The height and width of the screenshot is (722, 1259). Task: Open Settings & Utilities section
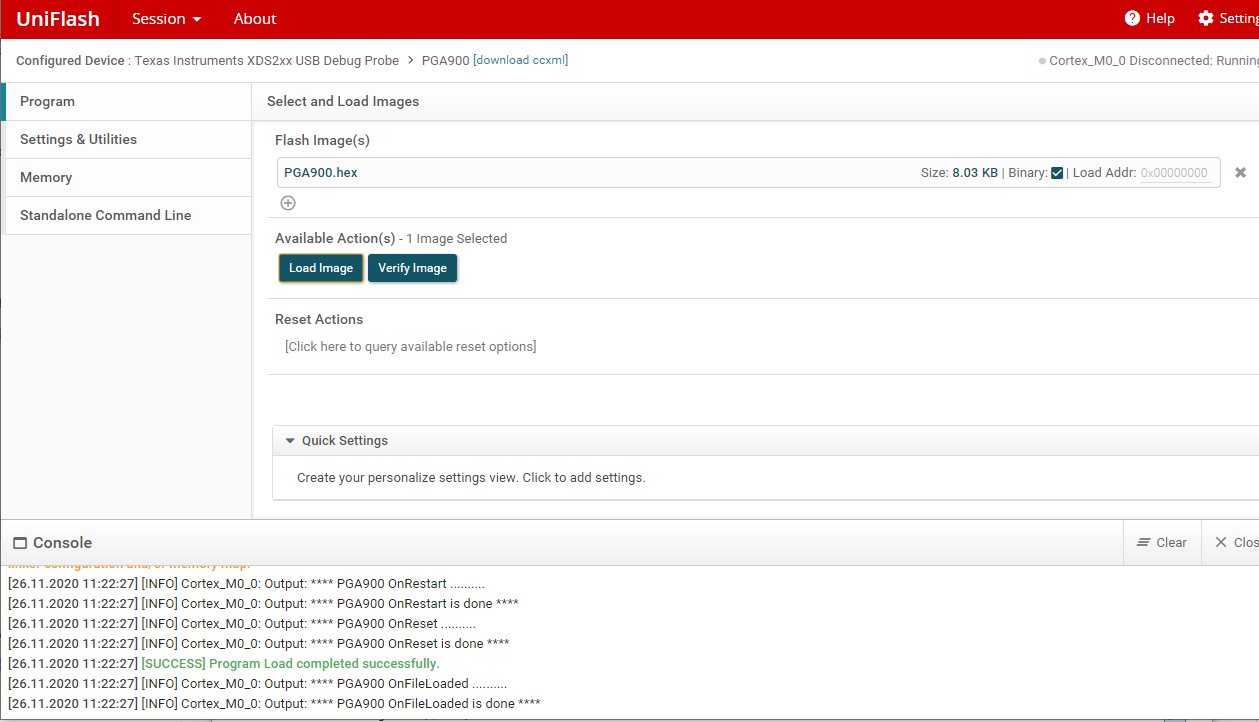(x=127, y=139)
